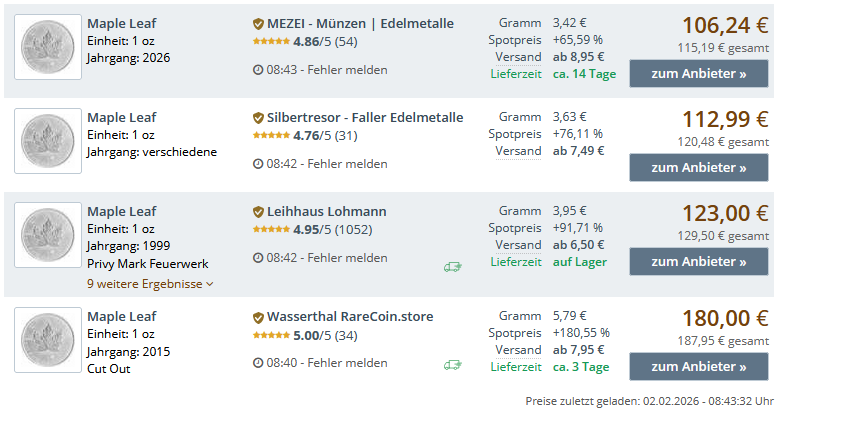Open the MEZEI - Münzen | Edelmetalle dealer link
This screenshot has width=841, height=425.
[360, 24]
